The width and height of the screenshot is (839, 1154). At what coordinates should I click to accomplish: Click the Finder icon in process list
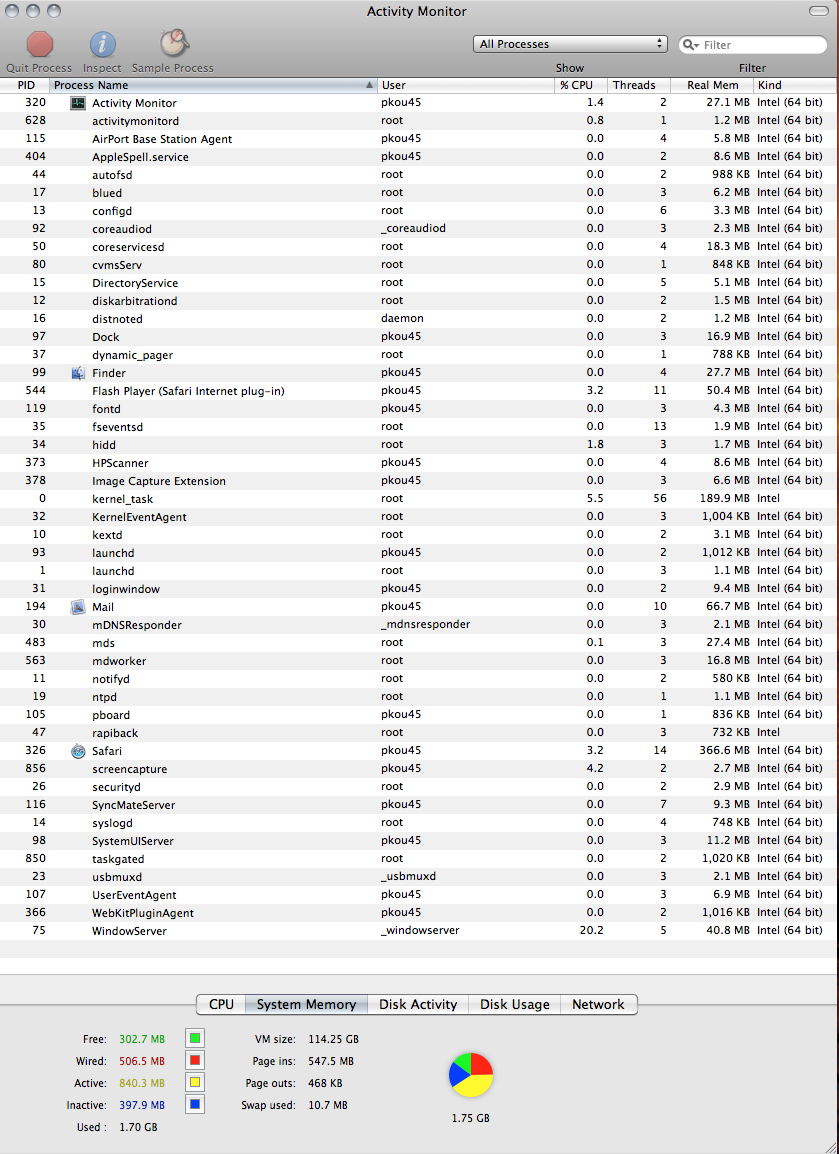pos(78,373)
